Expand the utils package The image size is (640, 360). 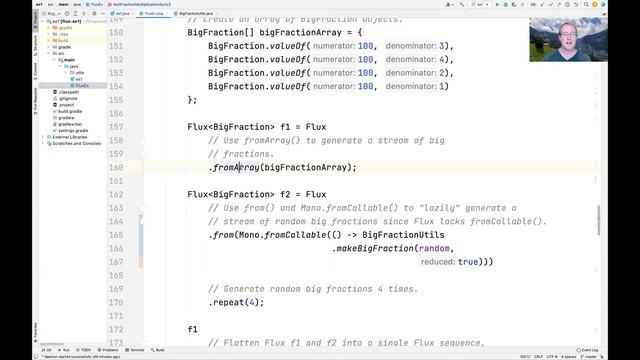pos(66,73)
